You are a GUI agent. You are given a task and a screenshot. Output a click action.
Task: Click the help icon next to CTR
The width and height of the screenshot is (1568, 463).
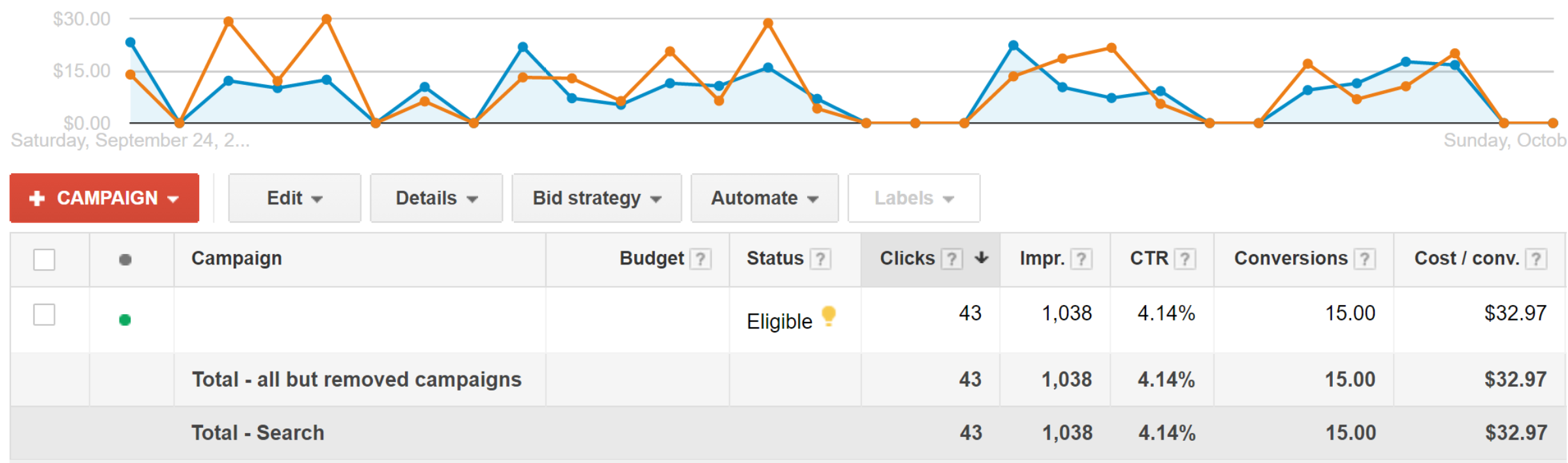coord(1185,259)
